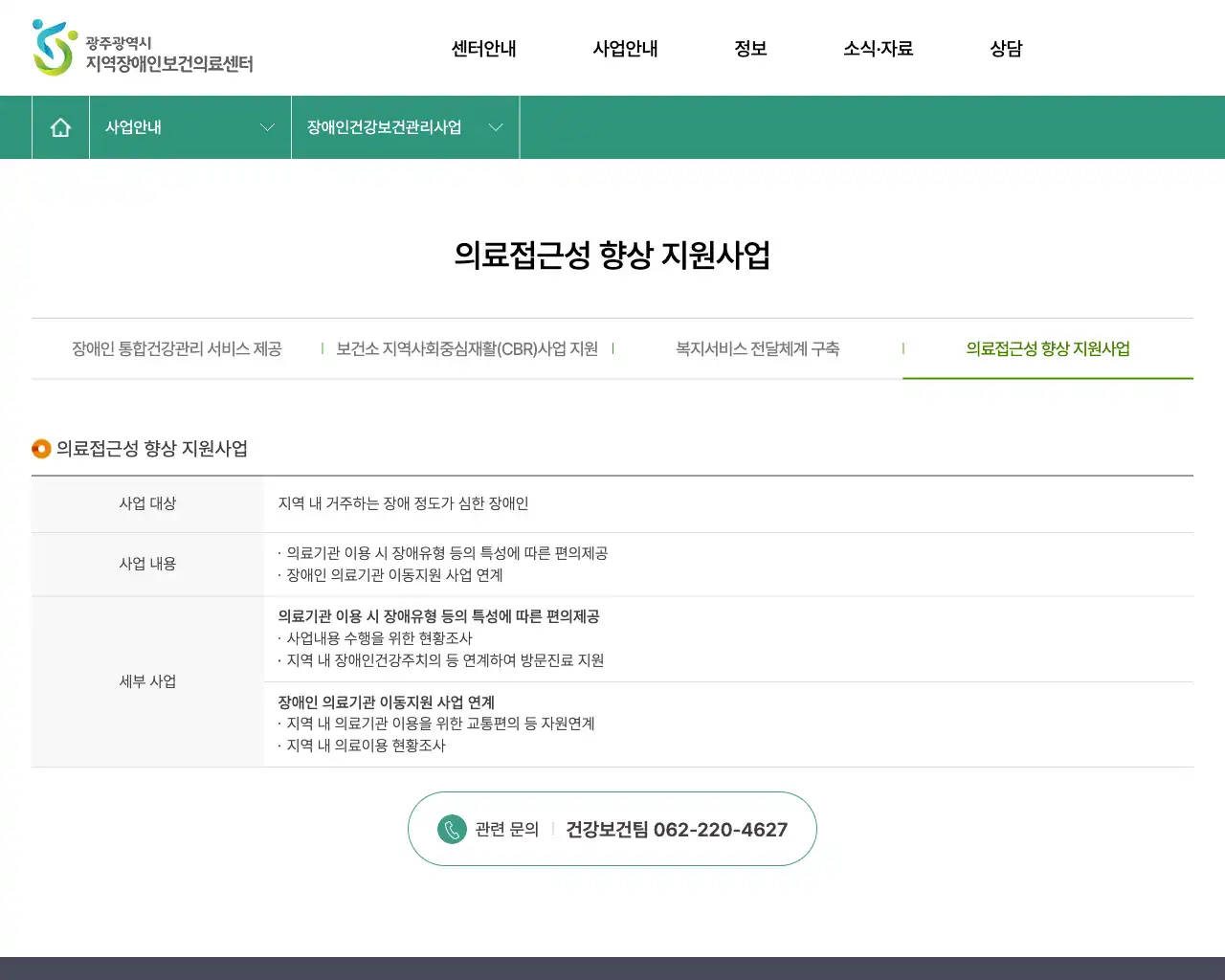The image size is (1225, 980).
Task: Click the orange bullet icon by section heading
Action: pos(41,448)
